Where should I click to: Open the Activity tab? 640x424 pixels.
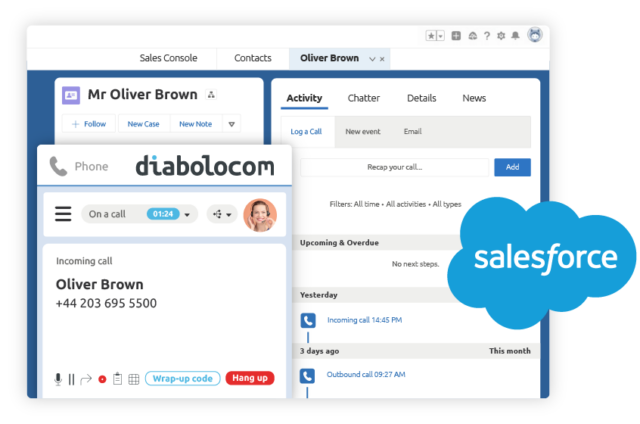pyautogui.click(x=304, y=98)
